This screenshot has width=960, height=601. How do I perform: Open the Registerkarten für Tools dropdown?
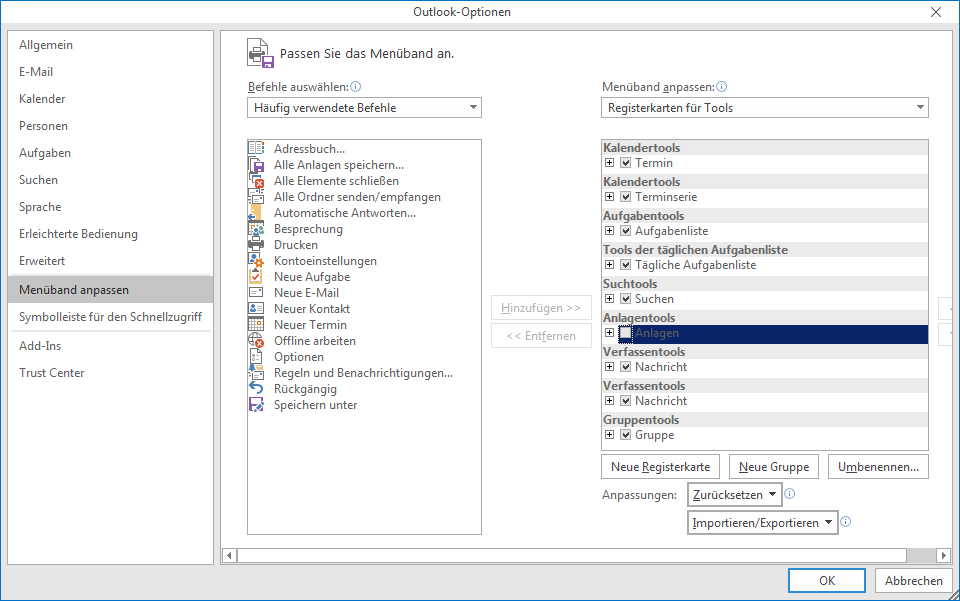(x=765, y=108)
